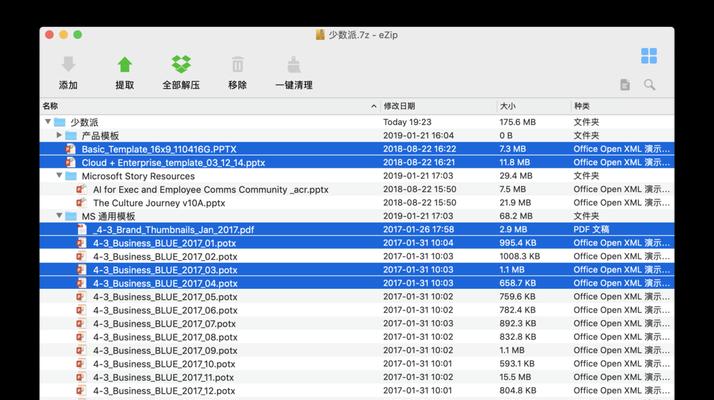Viewport: 714px width, 400px height.
Task: Click the PDF 文稿 kind cell
Action: tap(591, 229)
